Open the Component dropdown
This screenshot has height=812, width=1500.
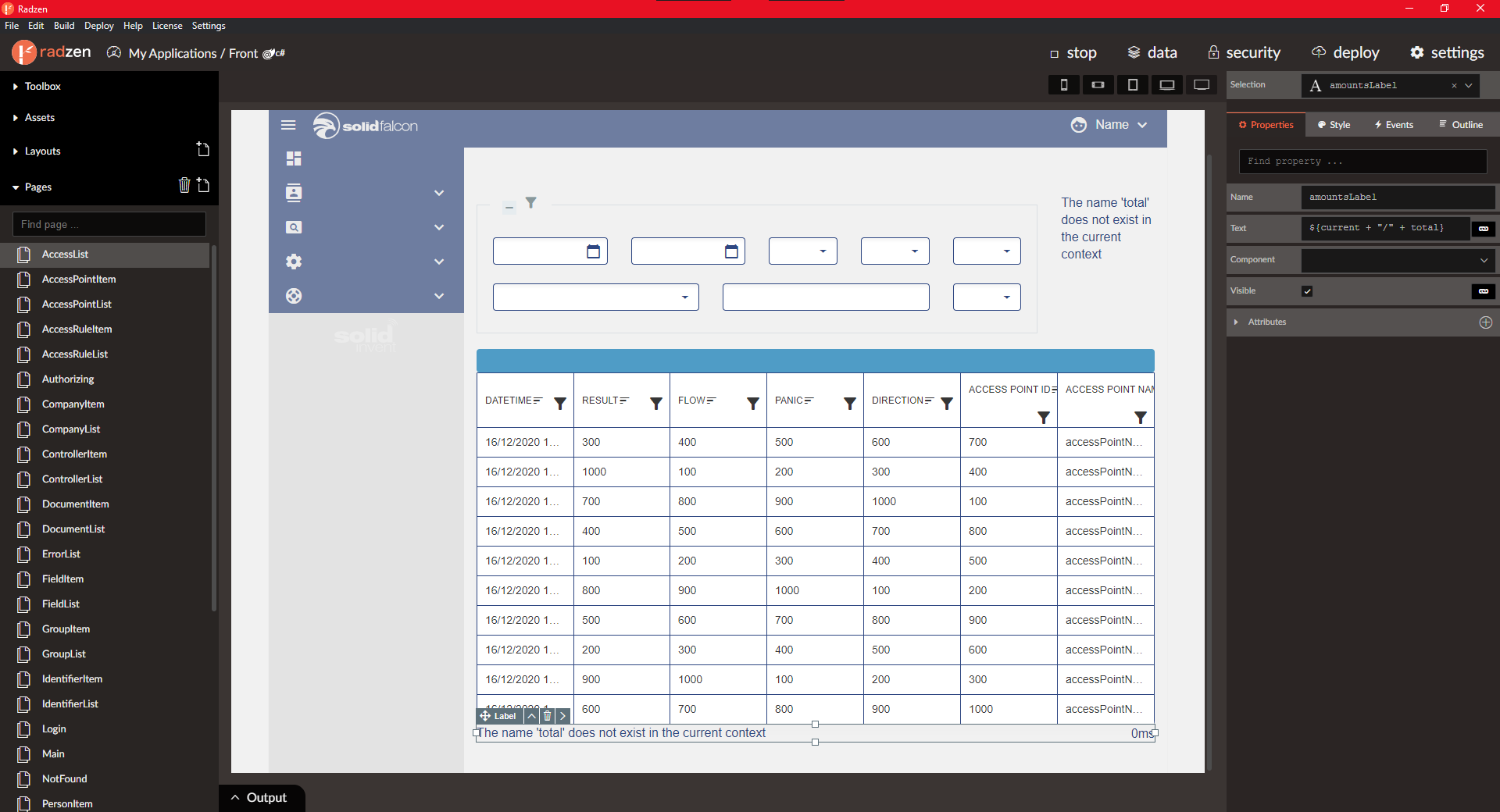tap(1398, 260)
